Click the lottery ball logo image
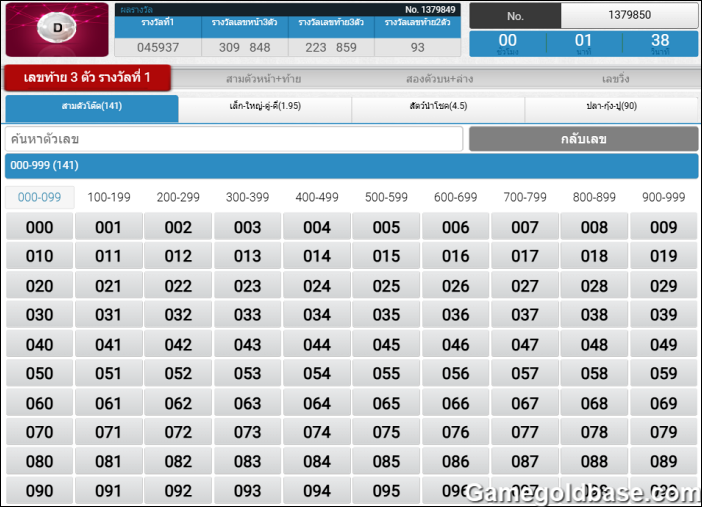 [57, 30]
